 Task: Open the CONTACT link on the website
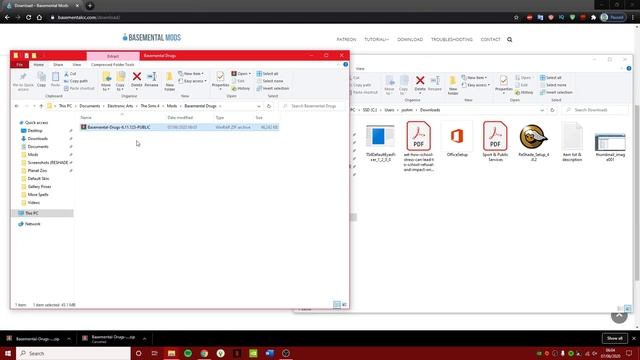coord(490,40)
